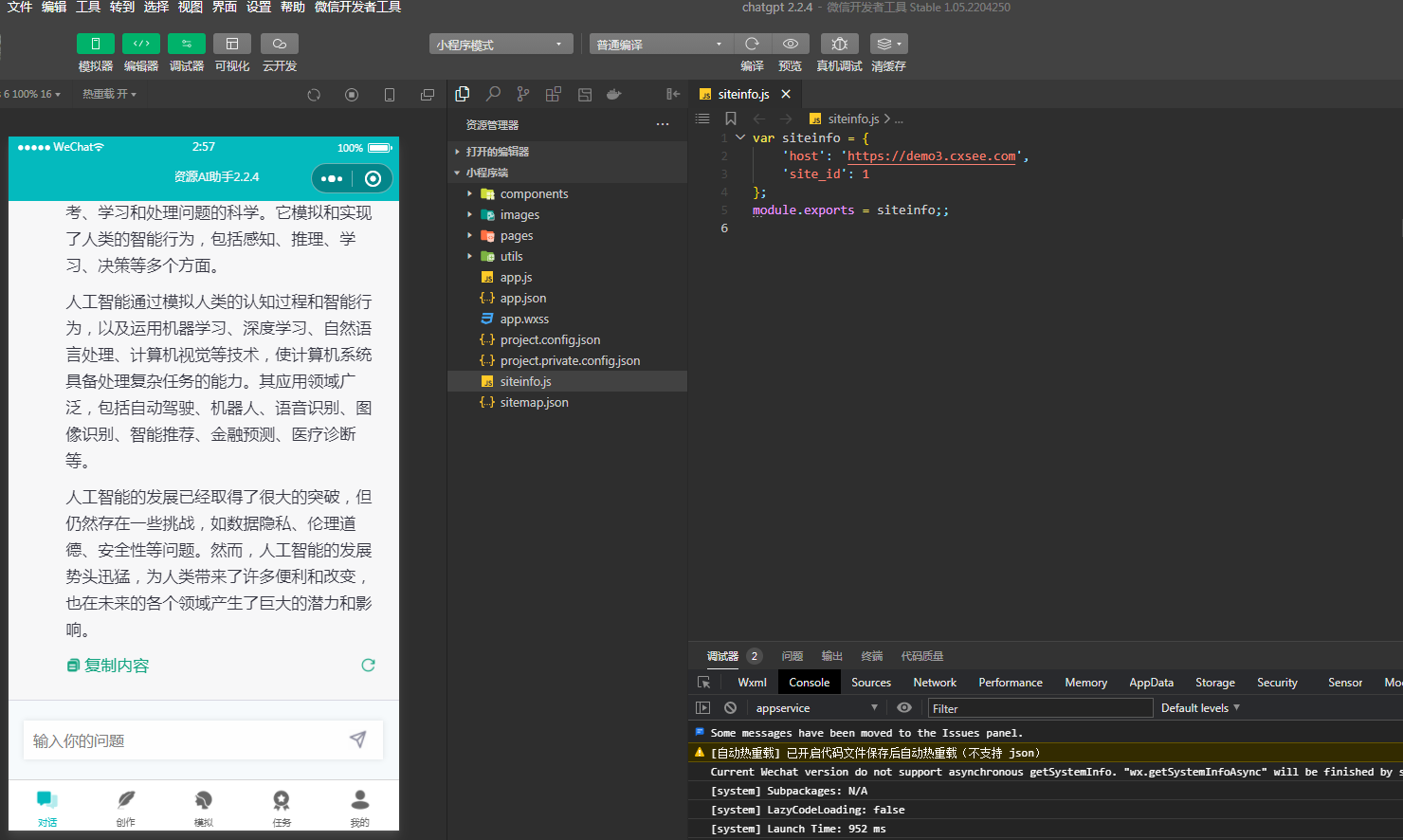1403x840 pixels.
Task: Open the File (文件) menu
Action: tap(20, 7)
